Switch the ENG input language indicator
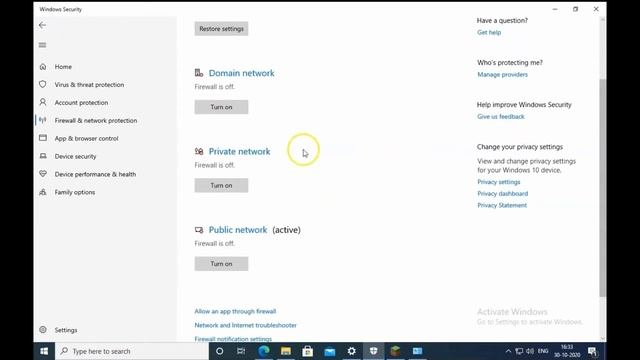 pos(543,351)
